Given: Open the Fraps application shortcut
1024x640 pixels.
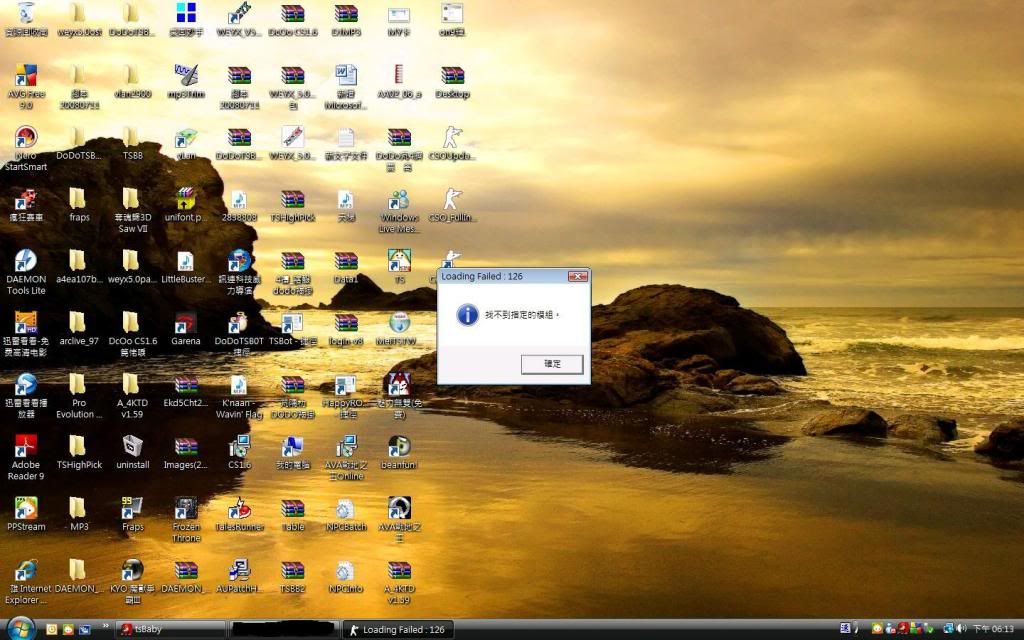Looking at the screenshot, I should coord(132,508).
